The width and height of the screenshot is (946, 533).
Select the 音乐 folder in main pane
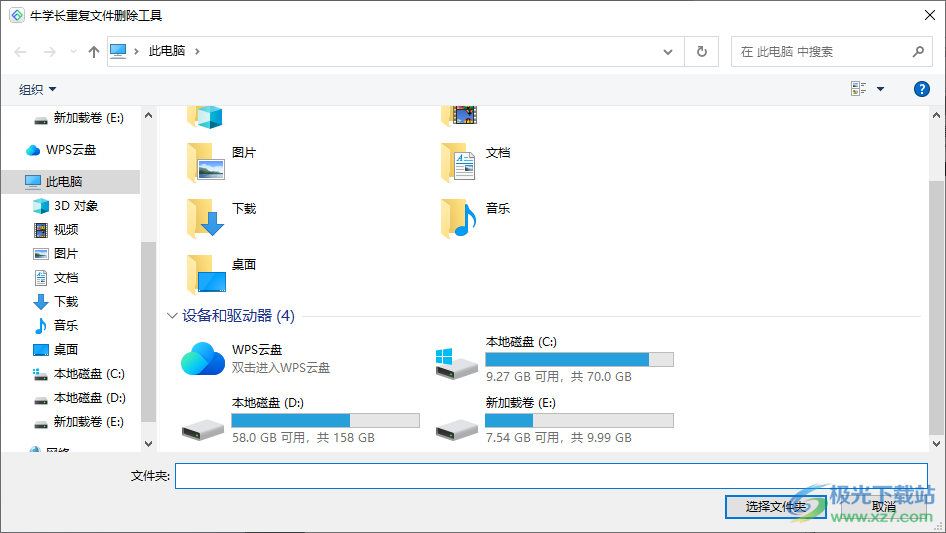pyautogui.click(x=459, y=216)
